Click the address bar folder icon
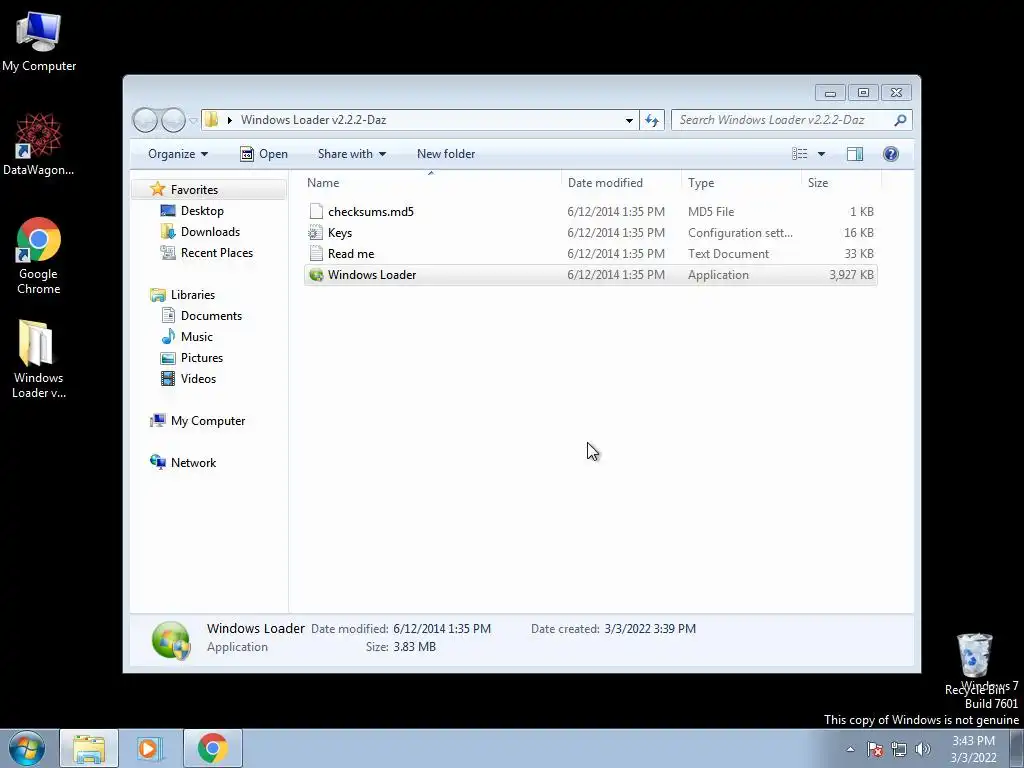This screenshot has width=1024, height=768. pos(212,120)
